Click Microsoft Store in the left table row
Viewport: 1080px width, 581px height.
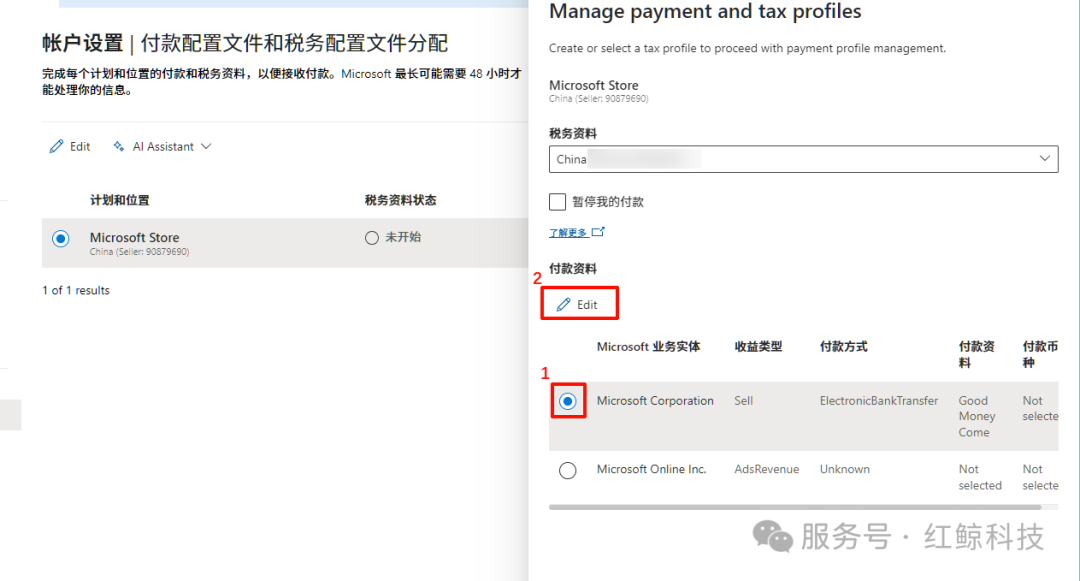(134, 237)
